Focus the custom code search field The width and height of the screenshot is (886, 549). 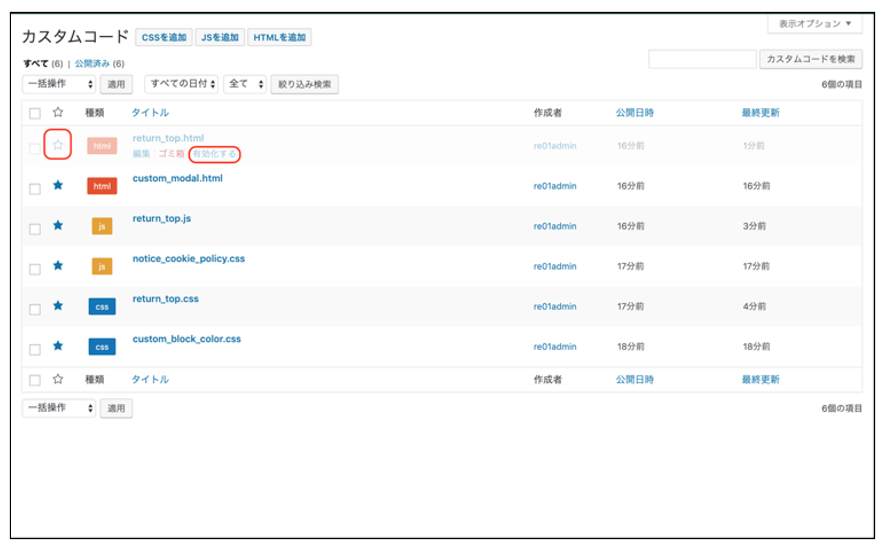[702, 59]
